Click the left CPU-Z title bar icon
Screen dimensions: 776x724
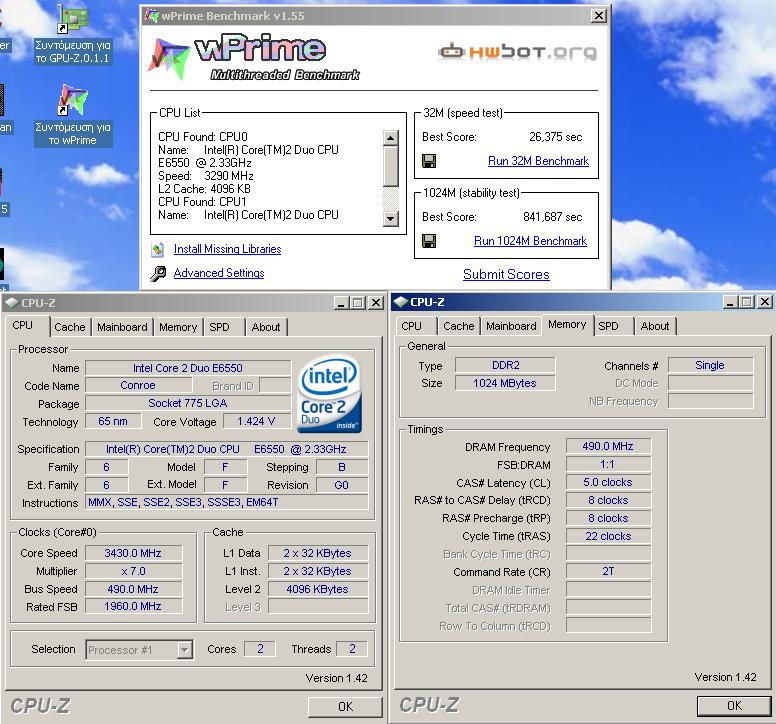tap(11, 303)
